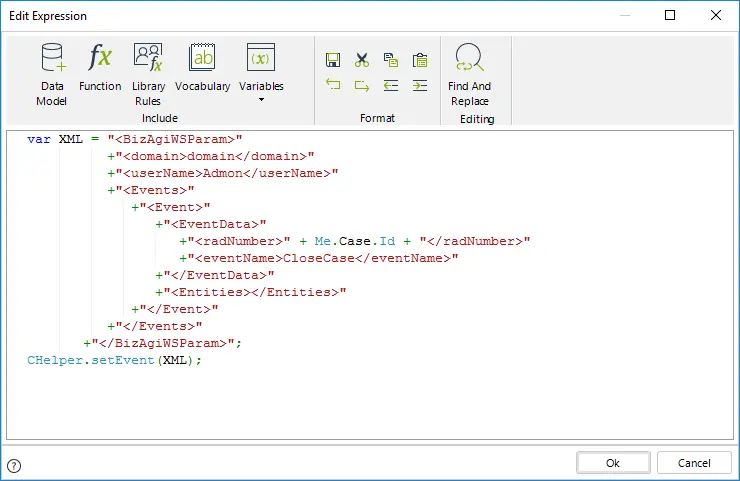Click the Redo arrow icon

[x=362, y=85]
